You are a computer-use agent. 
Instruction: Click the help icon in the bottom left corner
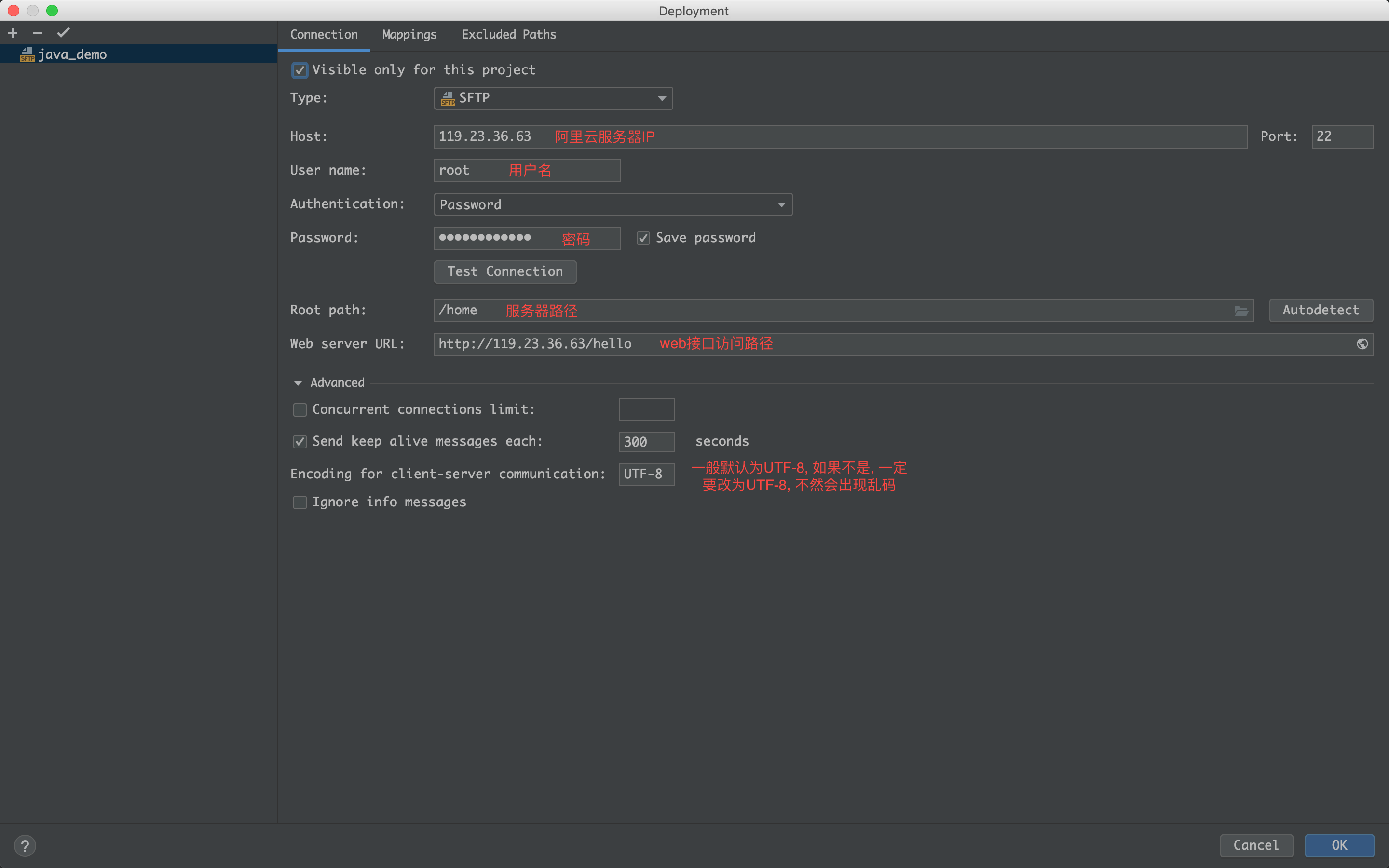click(25, 846)
